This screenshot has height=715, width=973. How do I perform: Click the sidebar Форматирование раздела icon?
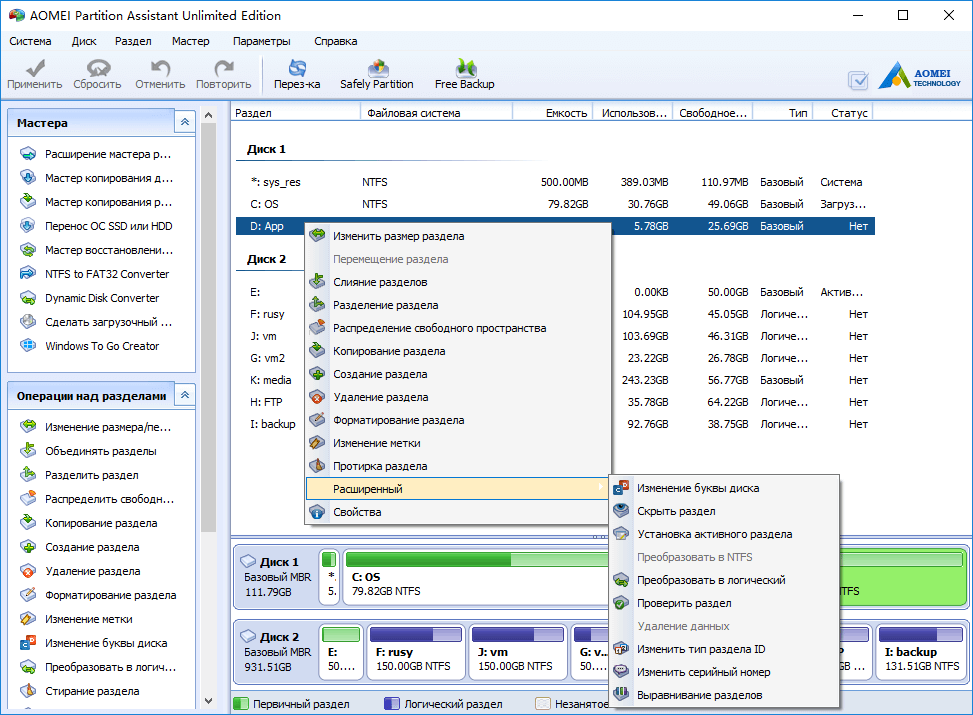coord(28,595)
